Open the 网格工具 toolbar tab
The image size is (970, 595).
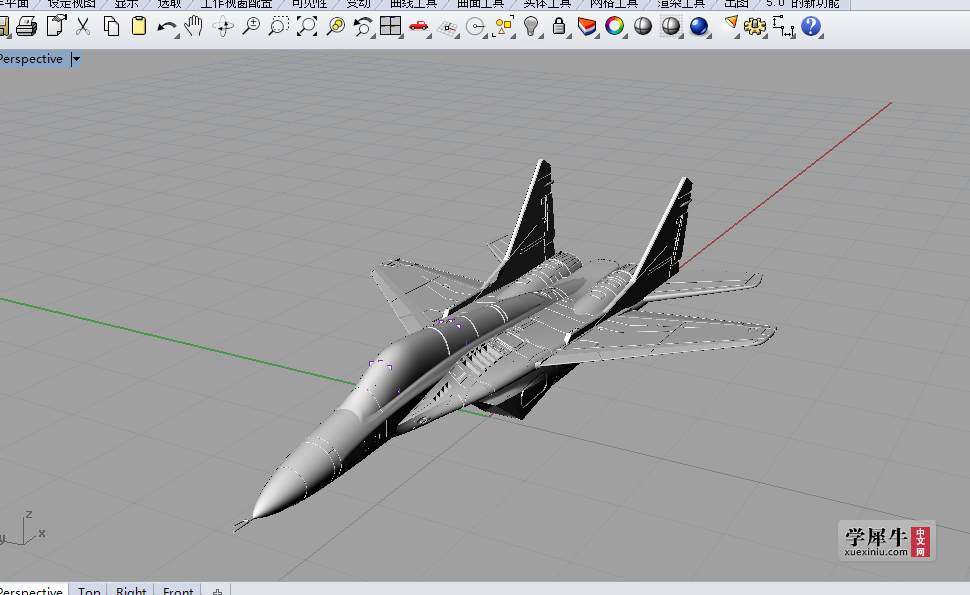pos(614,4)
